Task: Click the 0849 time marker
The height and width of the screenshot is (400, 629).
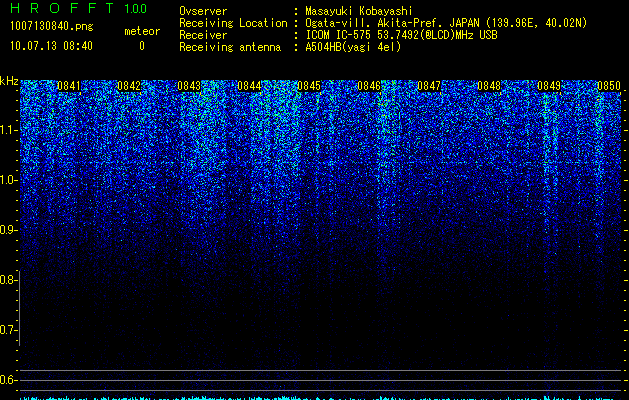Action: coord(549,86)
